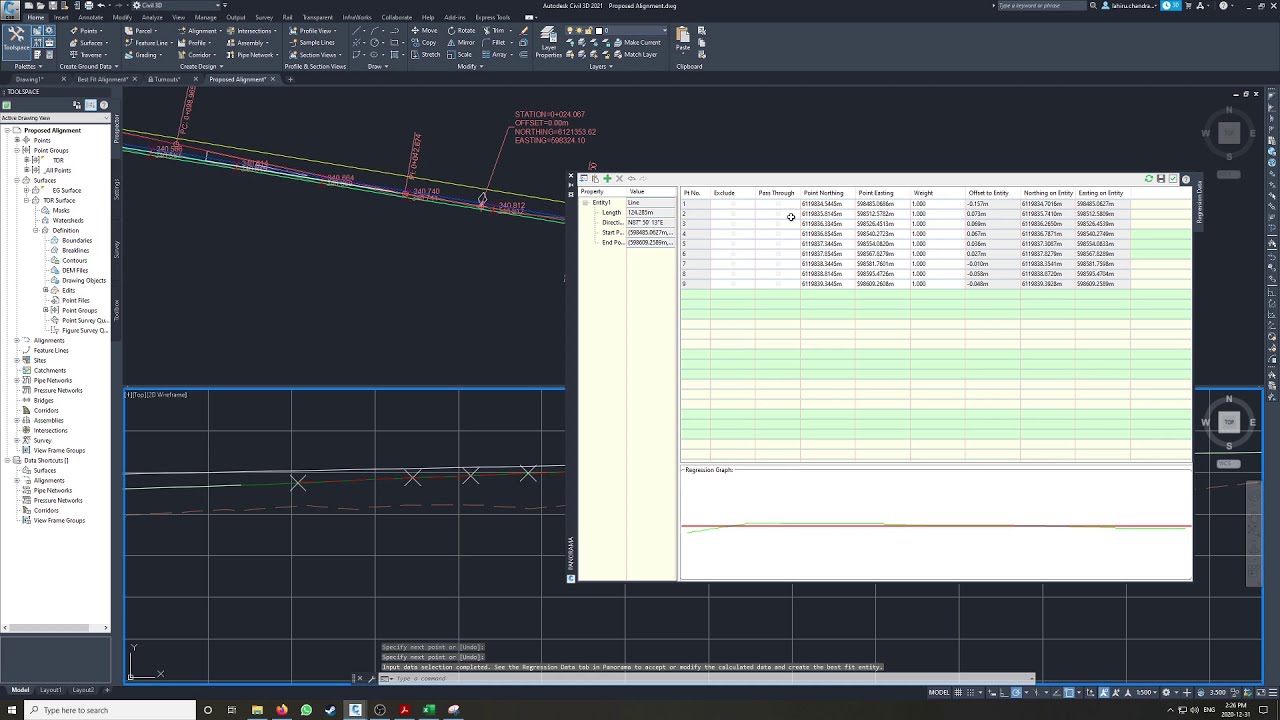
Task: Collapse the Surfaces node in Prospector tree
Action: point(17,180)
